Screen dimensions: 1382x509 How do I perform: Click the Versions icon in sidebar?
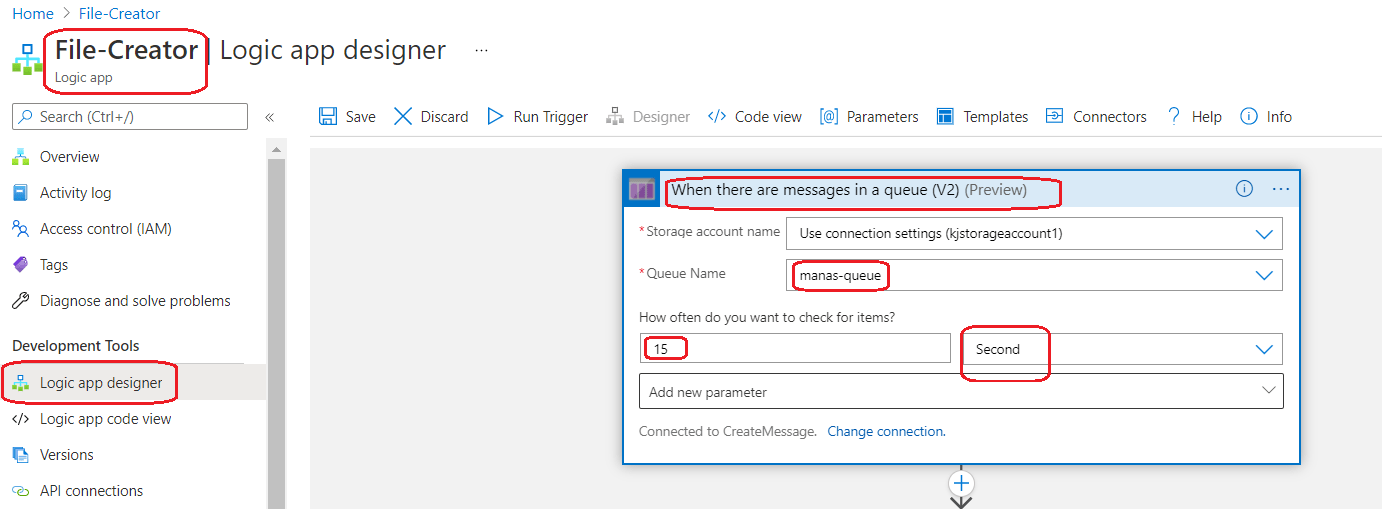[21, 455]
